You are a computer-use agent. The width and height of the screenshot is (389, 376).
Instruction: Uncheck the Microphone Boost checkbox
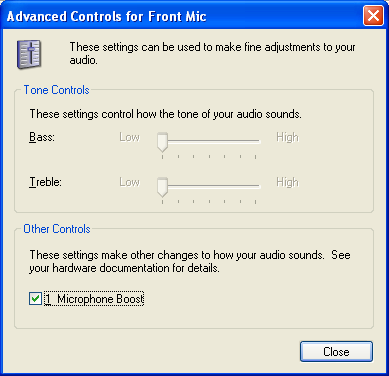point(35,299)
